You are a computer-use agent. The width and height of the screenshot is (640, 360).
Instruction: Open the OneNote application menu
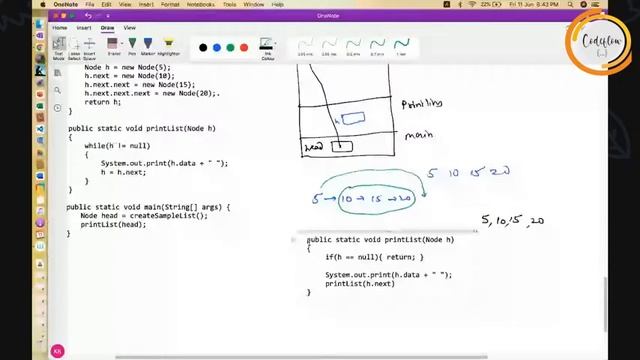pos(65,4)
